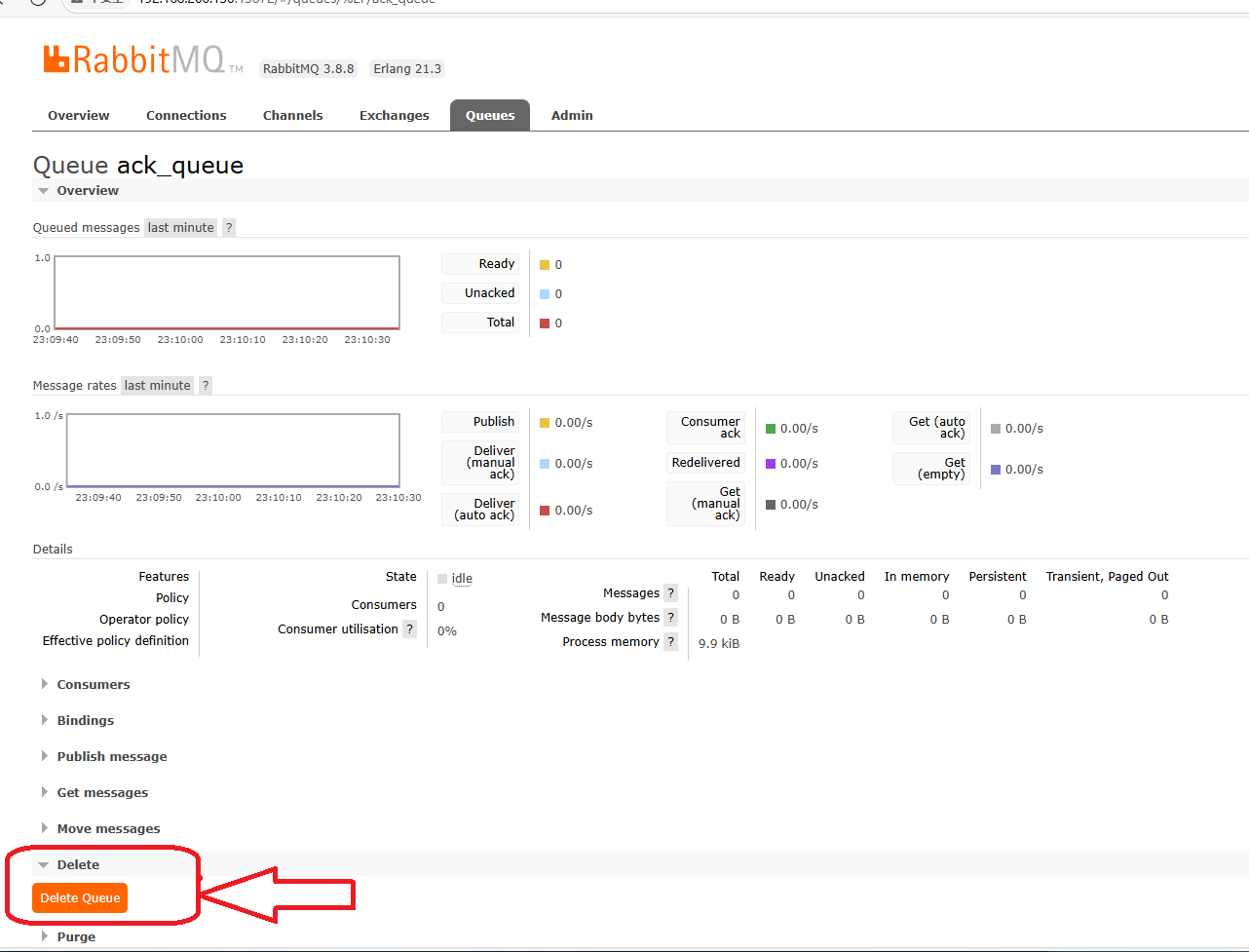Image resolution: width=1249 pixels, height=952 pixels.
Task: Click the 9.9 kiB process memory value
Action: (x=719, y=643)
